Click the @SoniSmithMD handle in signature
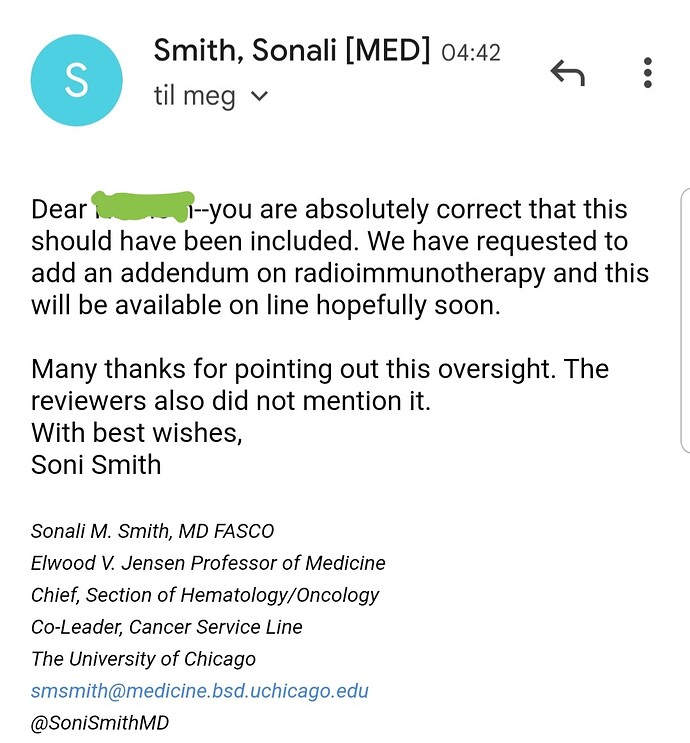 [x=100, y=723]
